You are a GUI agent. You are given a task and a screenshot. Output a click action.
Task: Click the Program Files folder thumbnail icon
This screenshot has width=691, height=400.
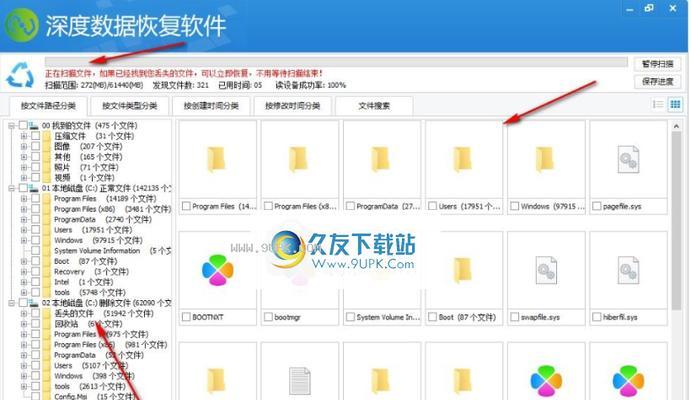(217, 159)
